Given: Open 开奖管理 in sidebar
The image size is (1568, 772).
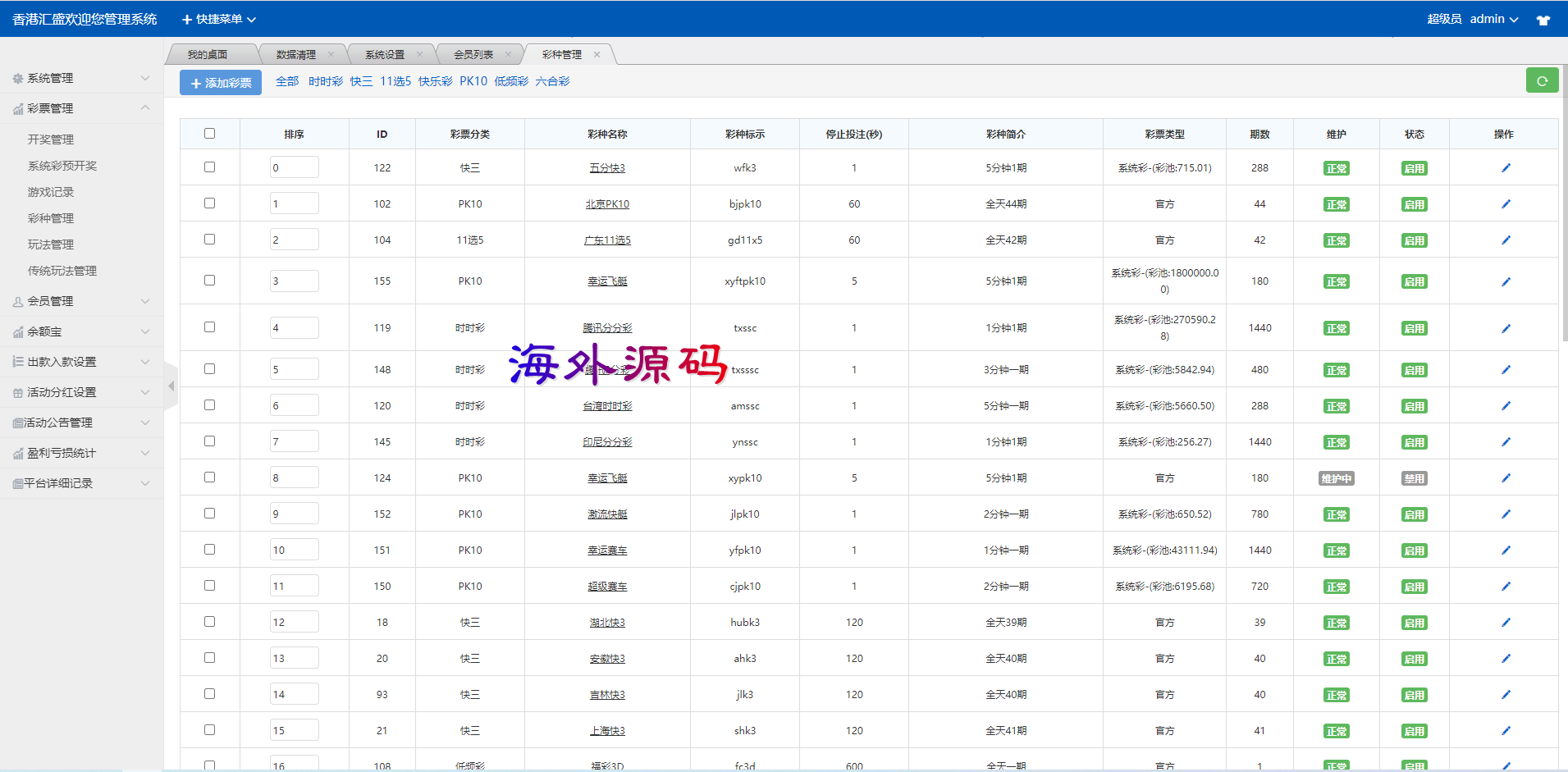Looking at the screenshot, I should (x=51, y=139).
